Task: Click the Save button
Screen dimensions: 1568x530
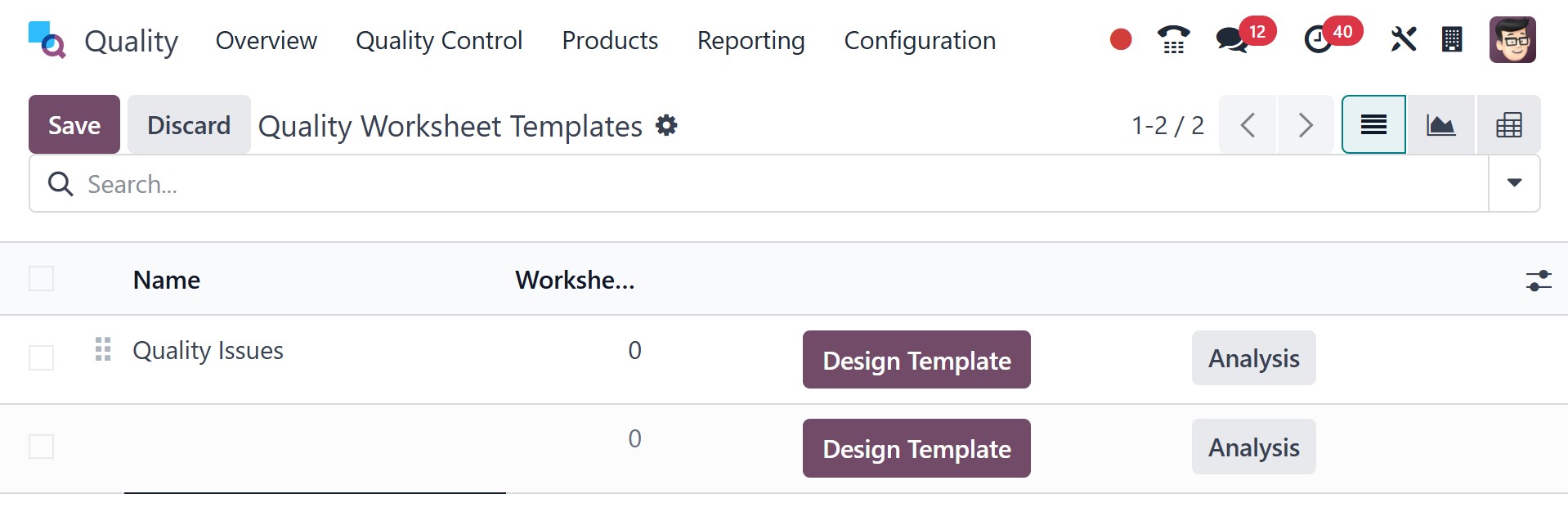Action: click(74, 125)
